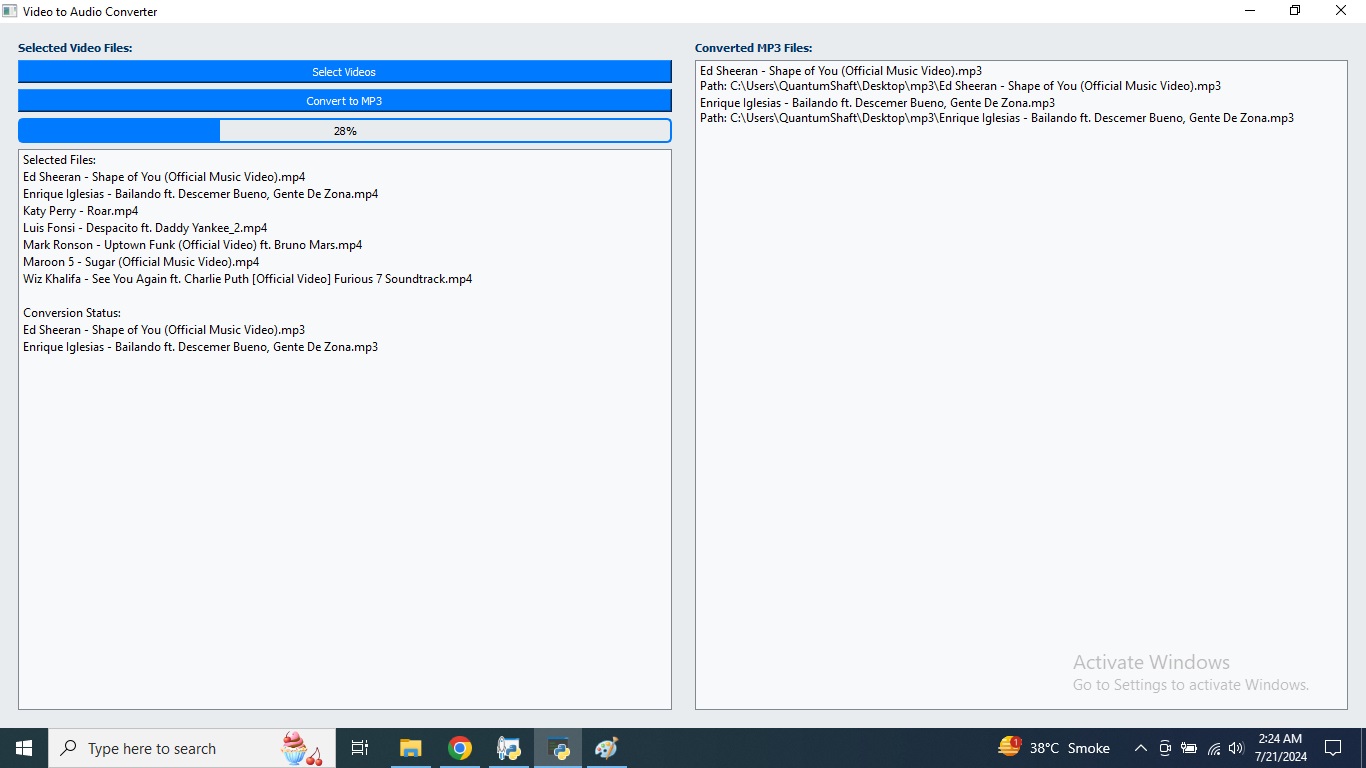Image resolution: width=1366 pixels, height=768 pixels.
Task: Select Mark Ronson - Uptown Funk.mp4 line
Action: (193, 245)
